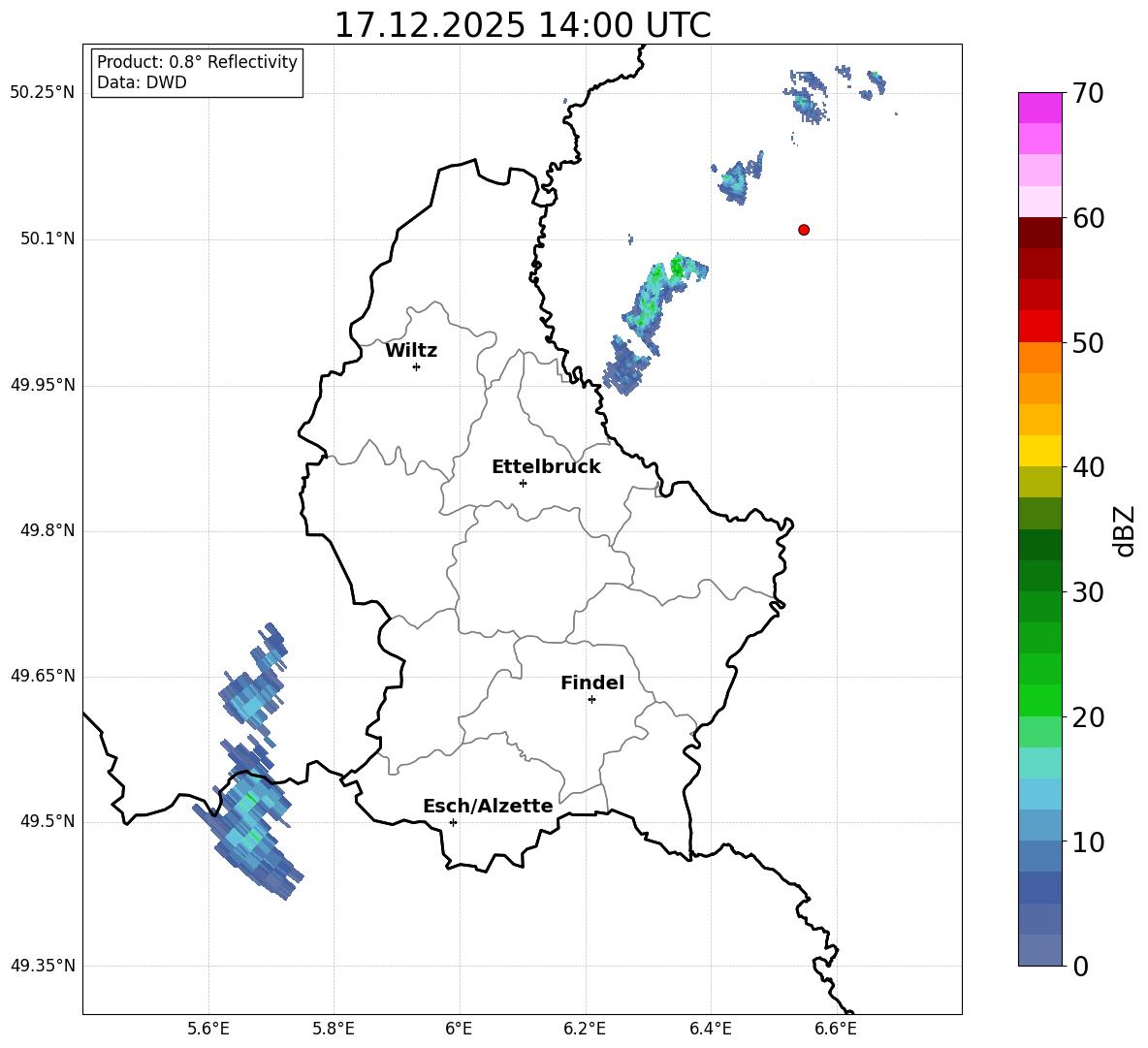
Task: Click the Wiltz city label
Action: click(x=411, y=351)
